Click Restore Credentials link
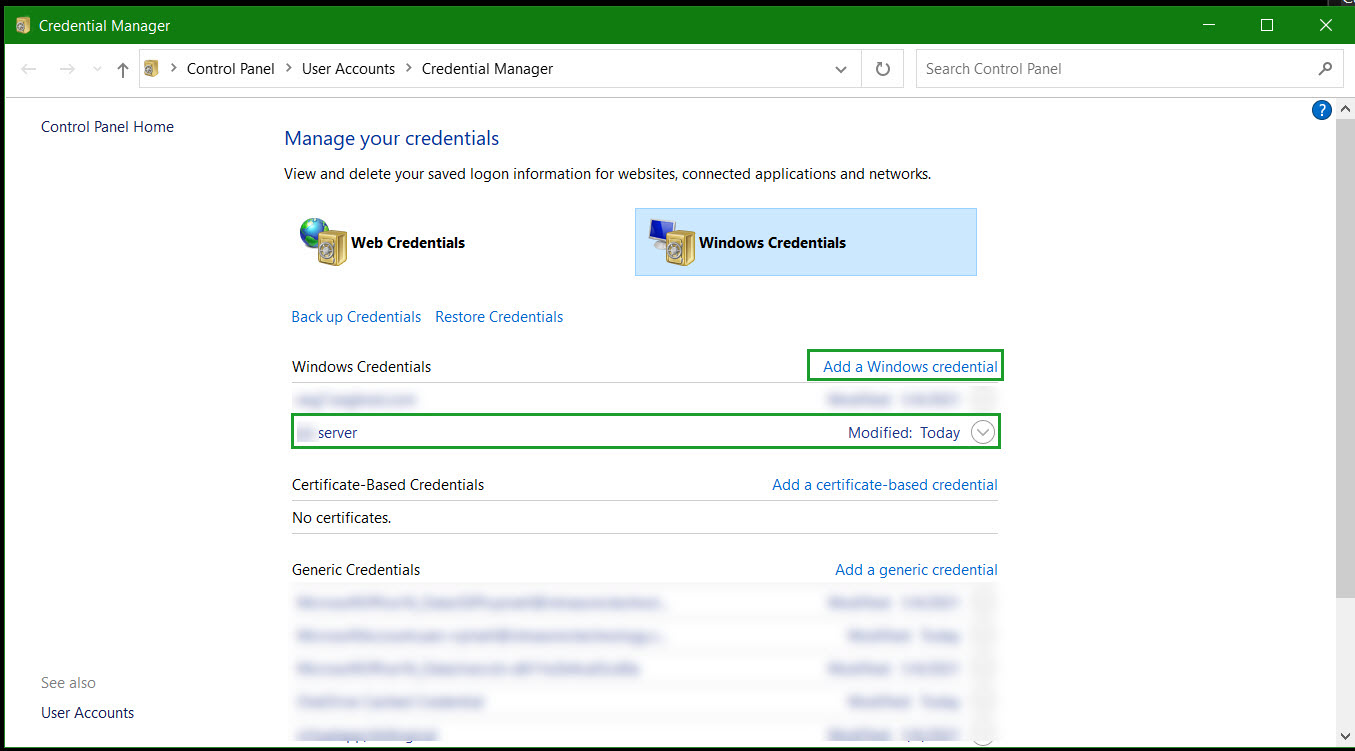 pos(499,316)
